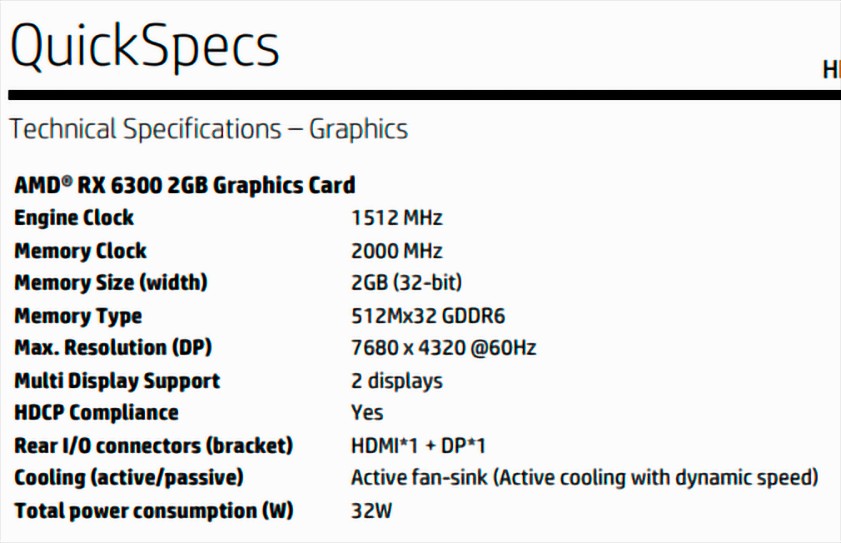This screenshot has width=841, height=543.
Task: Click the HDCP Compliance label
Action: click(96, 413)
